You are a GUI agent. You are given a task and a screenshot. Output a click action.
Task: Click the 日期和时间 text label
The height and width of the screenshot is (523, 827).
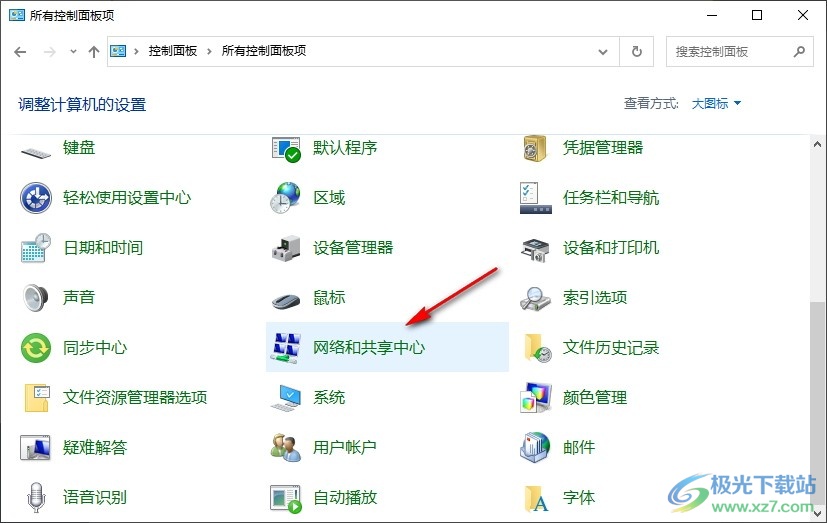103,248
